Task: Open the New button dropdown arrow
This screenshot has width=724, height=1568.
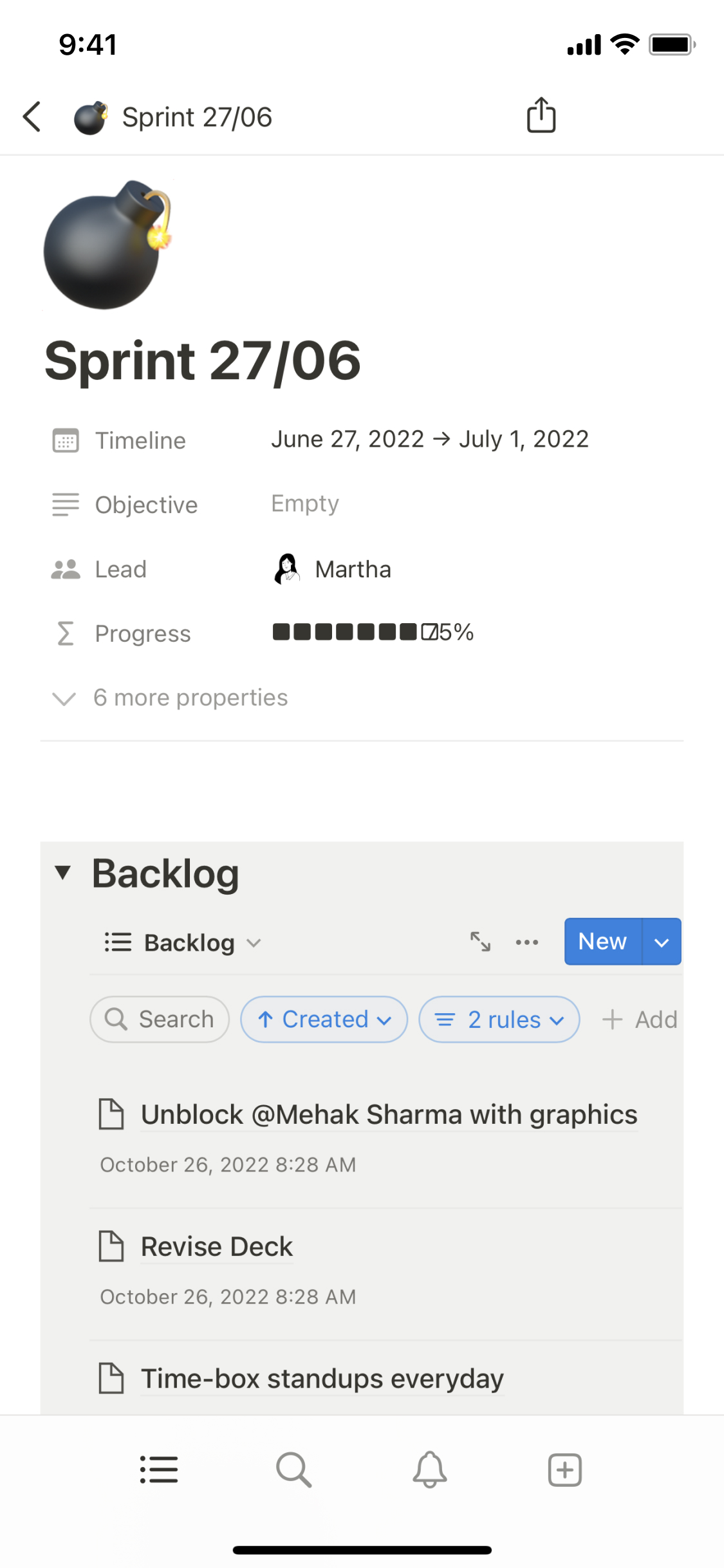Action: pyautogui.click(x=662, y=942)
